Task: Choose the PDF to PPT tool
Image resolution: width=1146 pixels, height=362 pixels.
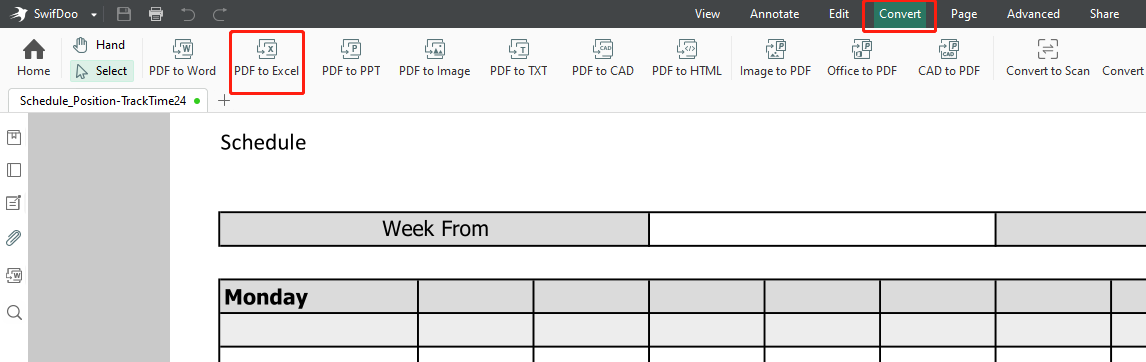Action: coord(351,50)
